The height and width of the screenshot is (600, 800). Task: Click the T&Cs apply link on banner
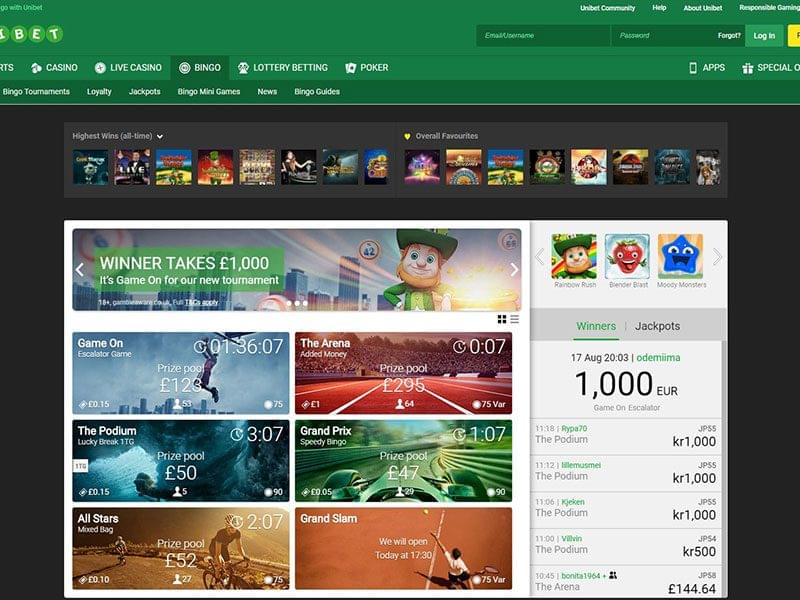click(200, 303)
